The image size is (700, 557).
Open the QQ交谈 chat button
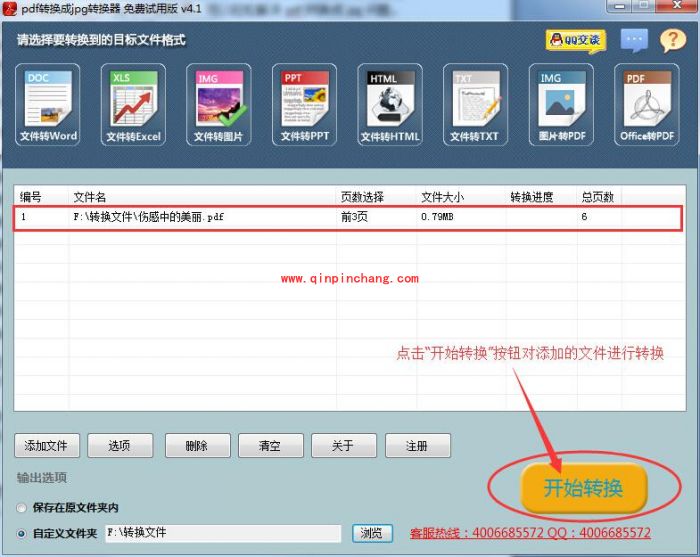pos(576,41)
